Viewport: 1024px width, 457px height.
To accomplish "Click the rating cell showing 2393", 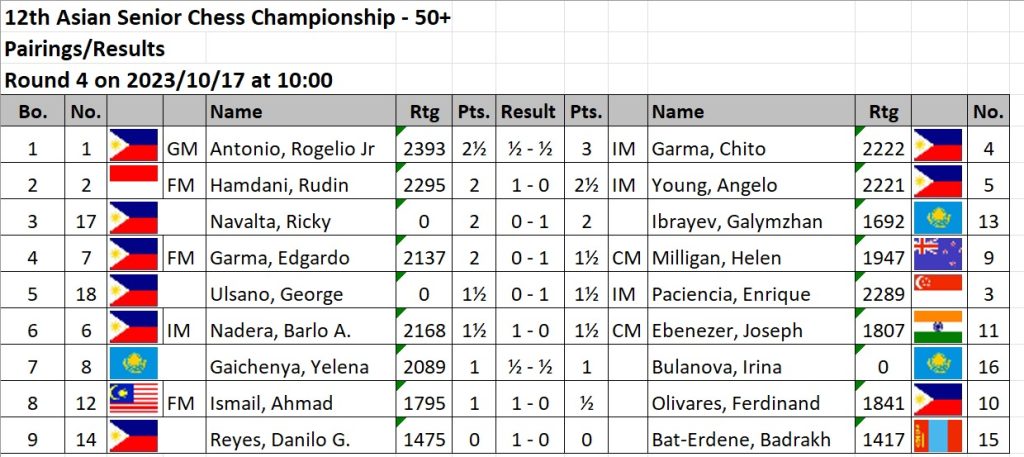I will coord(424,149).
